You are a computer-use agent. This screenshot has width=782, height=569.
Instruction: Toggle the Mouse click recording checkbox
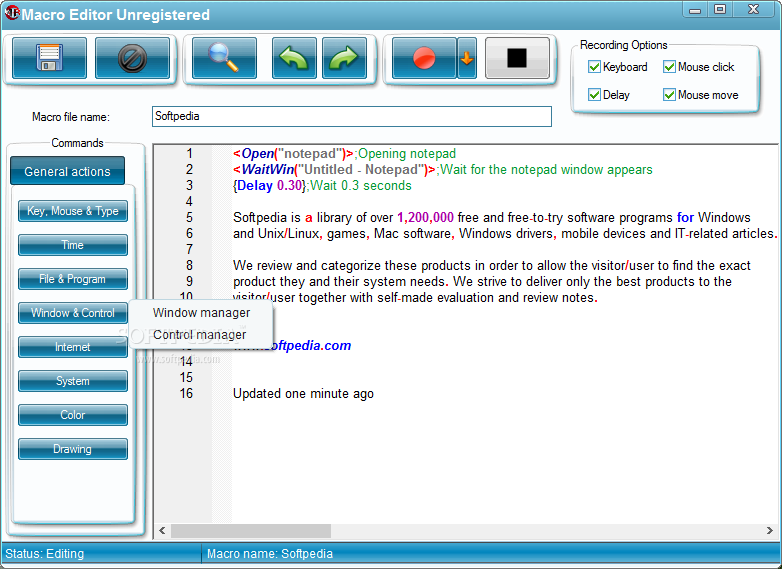[x=669, y=67]
